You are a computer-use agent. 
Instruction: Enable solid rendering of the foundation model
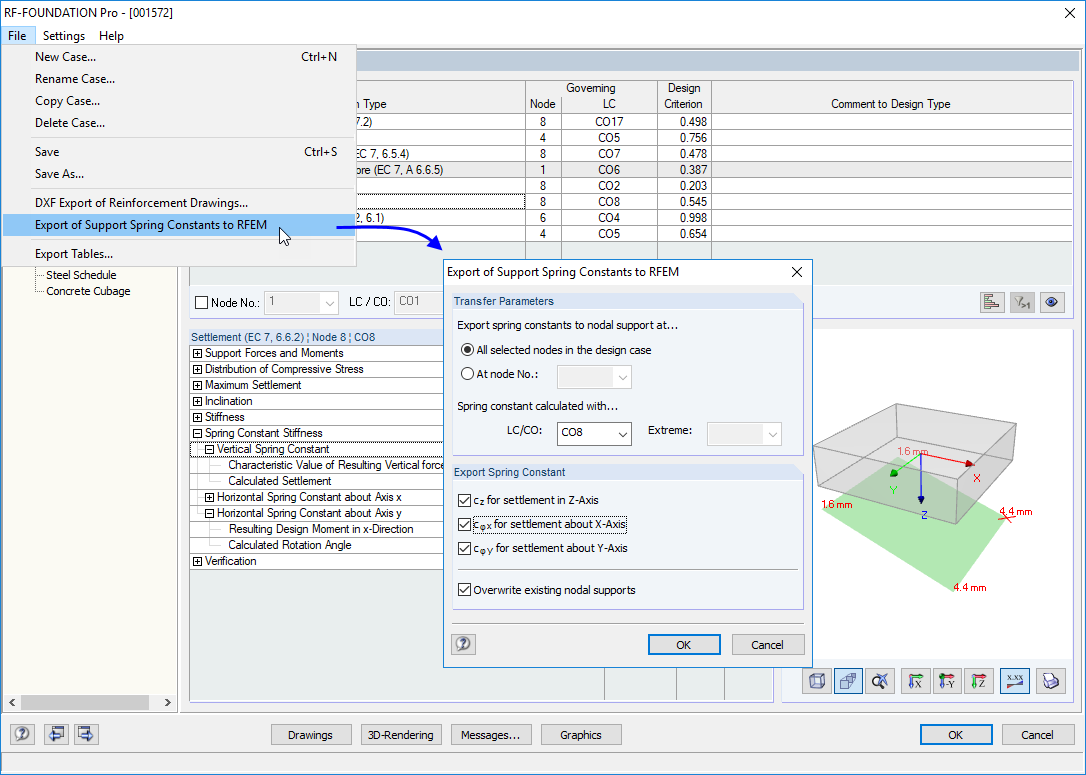click(x=848, y=680)
